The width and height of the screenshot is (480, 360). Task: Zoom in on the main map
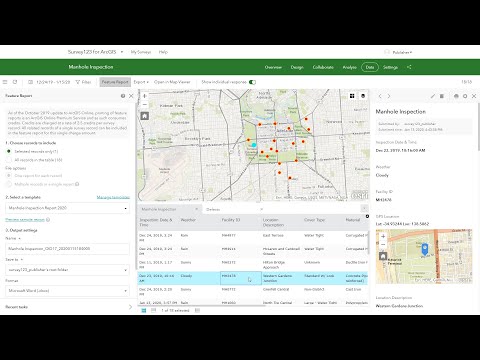[145, 96]
